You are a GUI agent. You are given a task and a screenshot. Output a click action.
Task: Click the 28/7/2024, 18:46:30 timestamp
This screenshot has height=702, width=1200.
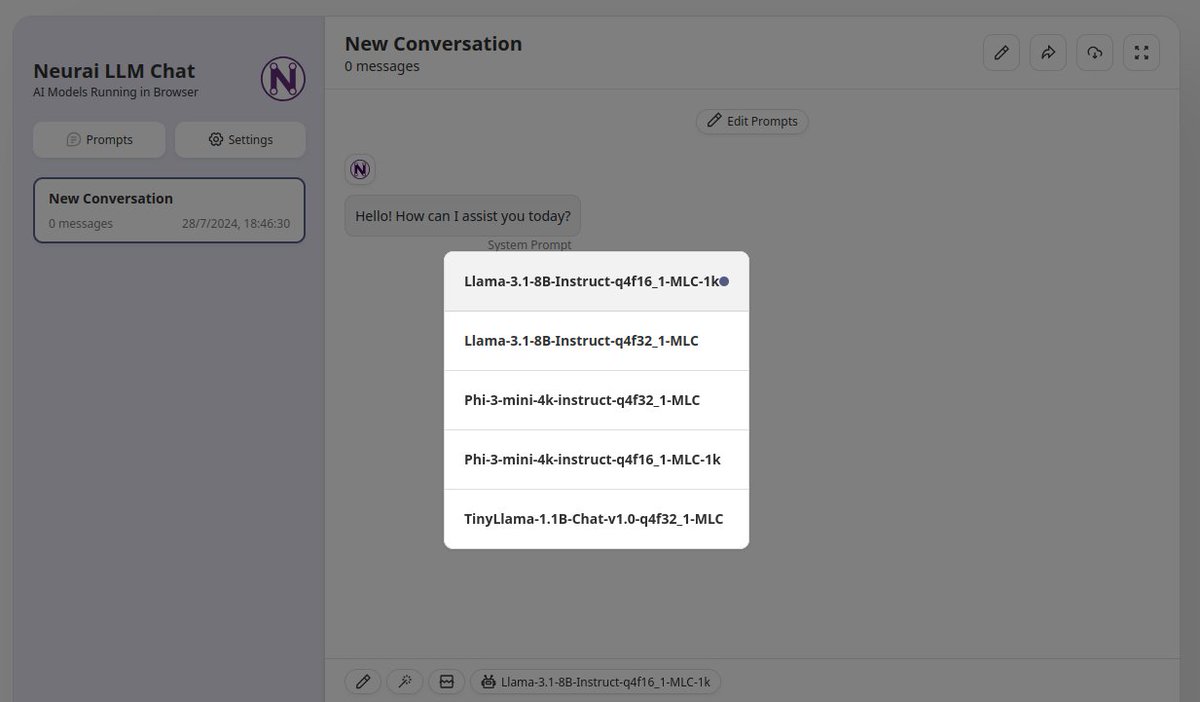236,224
